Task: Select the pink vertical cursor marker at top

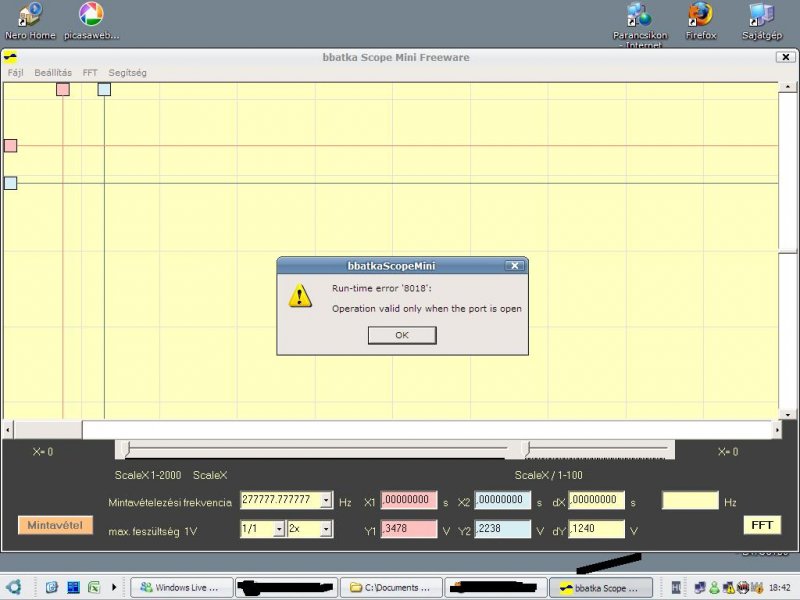Action: click(x=63, y=90)
